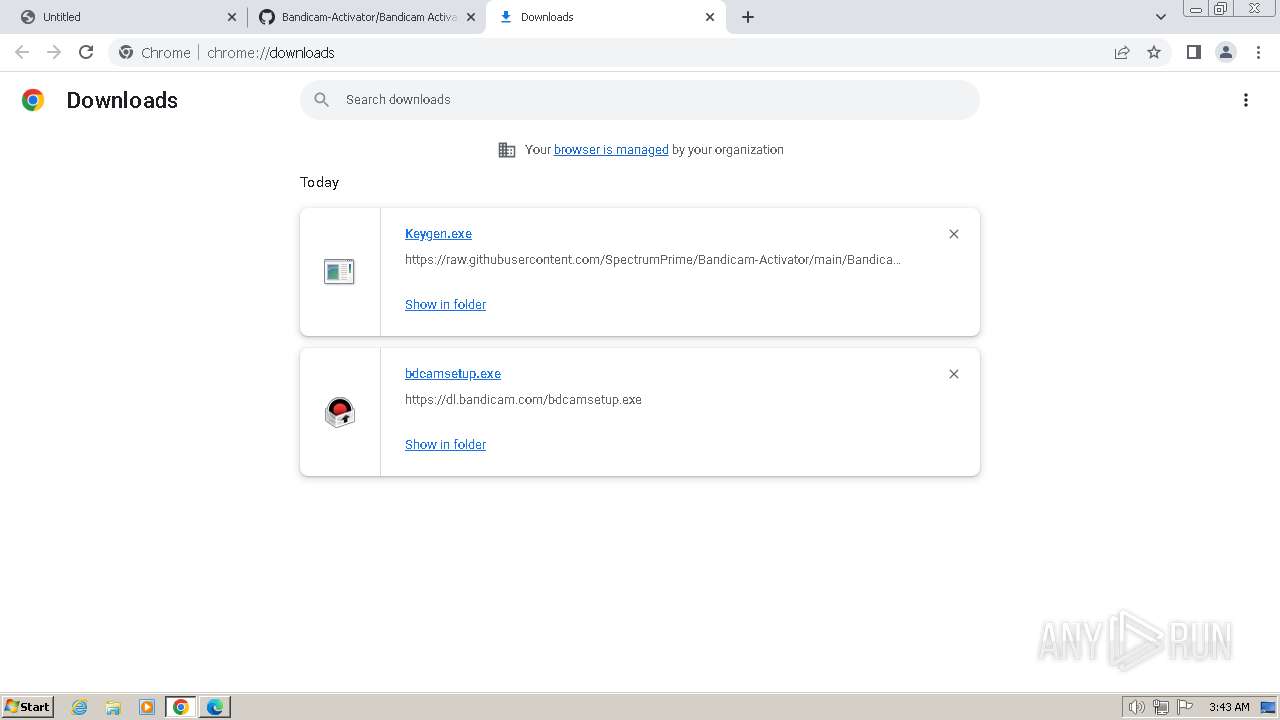The image size is (1280, 720).
Task: Focus the Search downloads field
Action: [640, 100]
